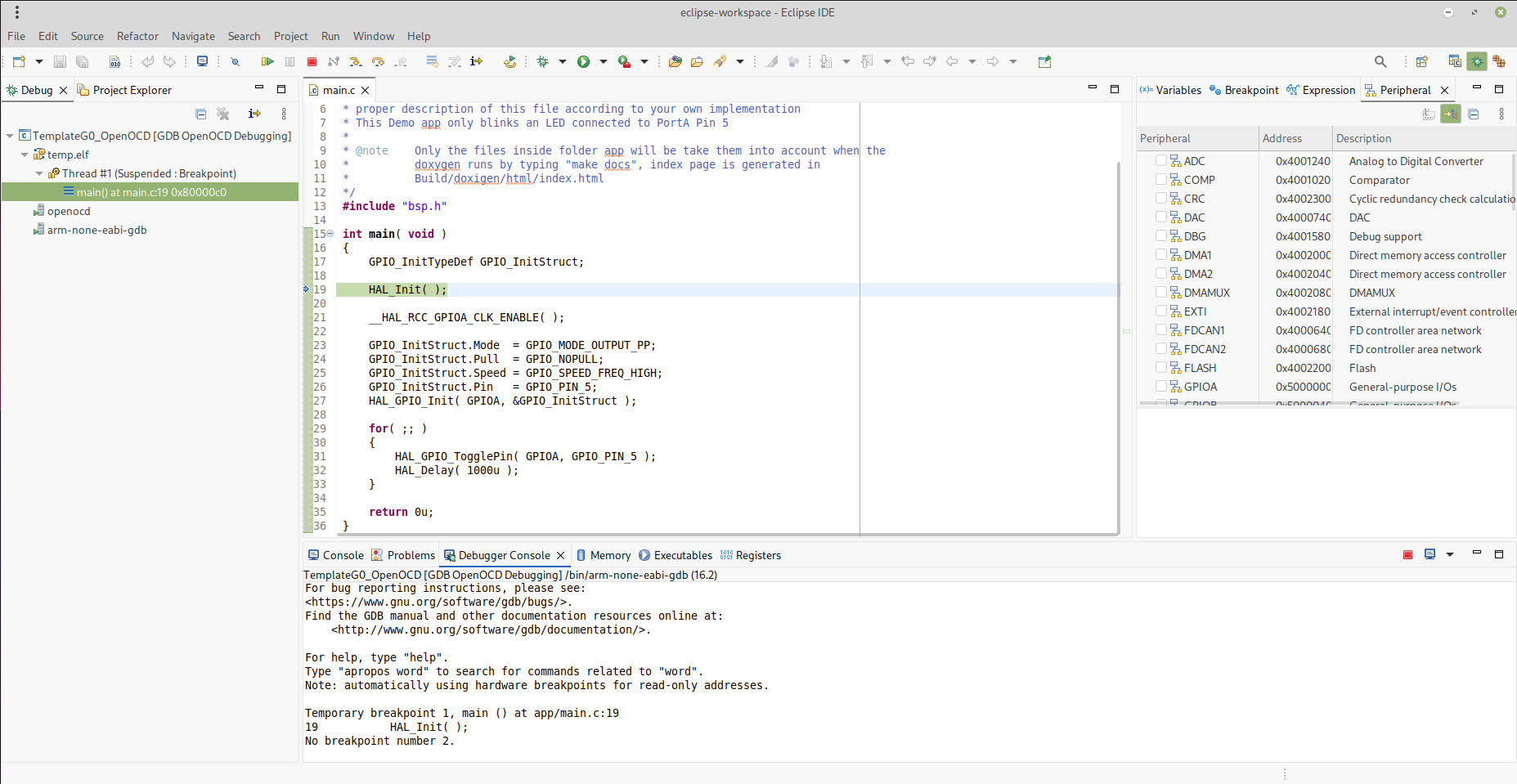Click Collapse All in the Debug view
The width and height of the screenshot is (1517, 784).
click(201, 114)
